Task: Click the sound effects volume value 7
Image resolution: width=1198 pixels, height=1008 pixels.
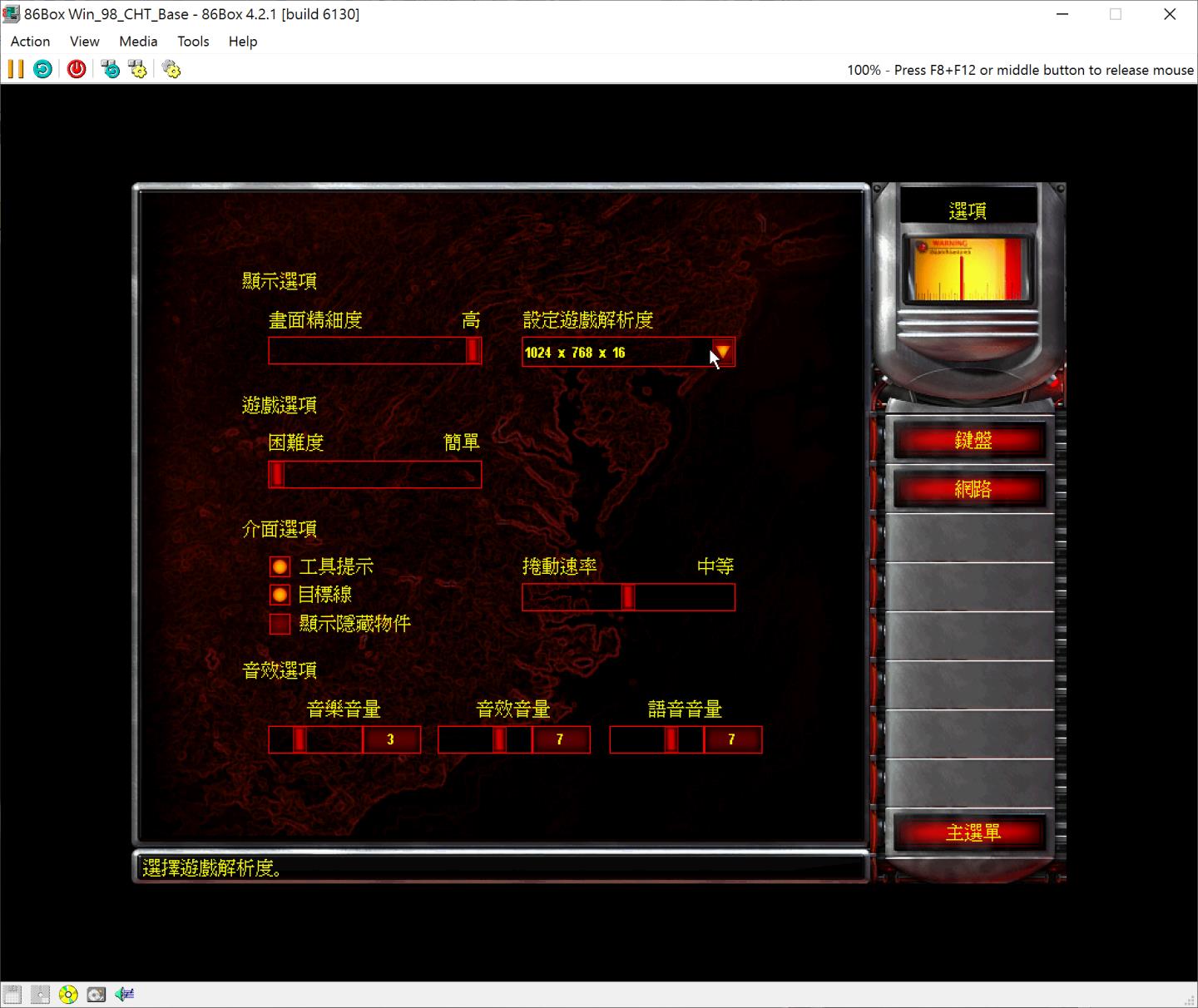Action: (x=561, y=739)
